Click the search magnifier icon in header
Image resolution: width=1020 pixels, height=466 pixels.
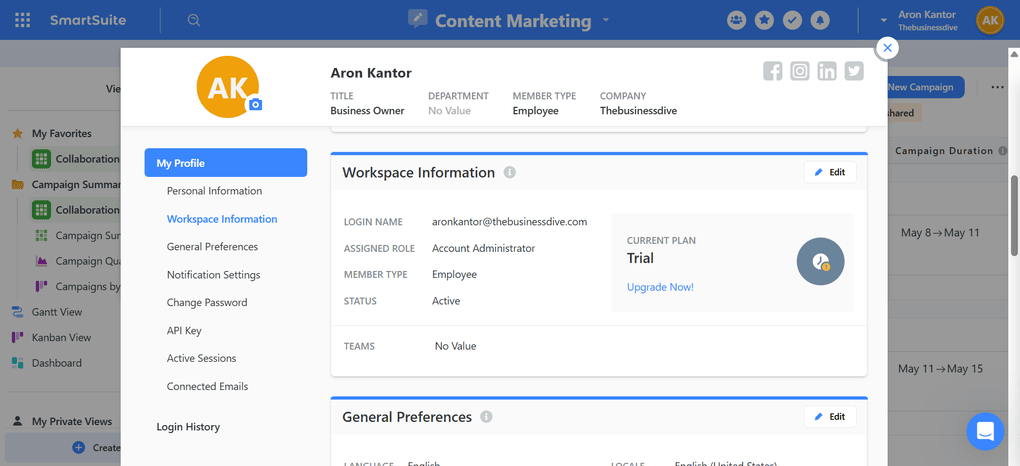193,20
